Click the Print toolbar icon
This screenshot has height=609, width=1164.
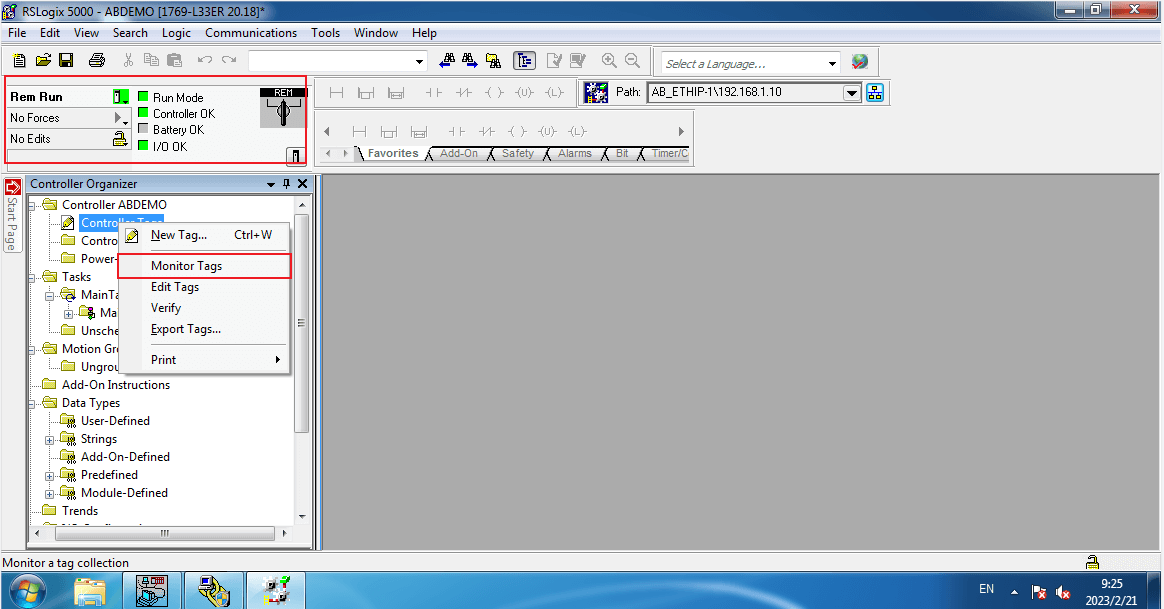tap(96, 61)
